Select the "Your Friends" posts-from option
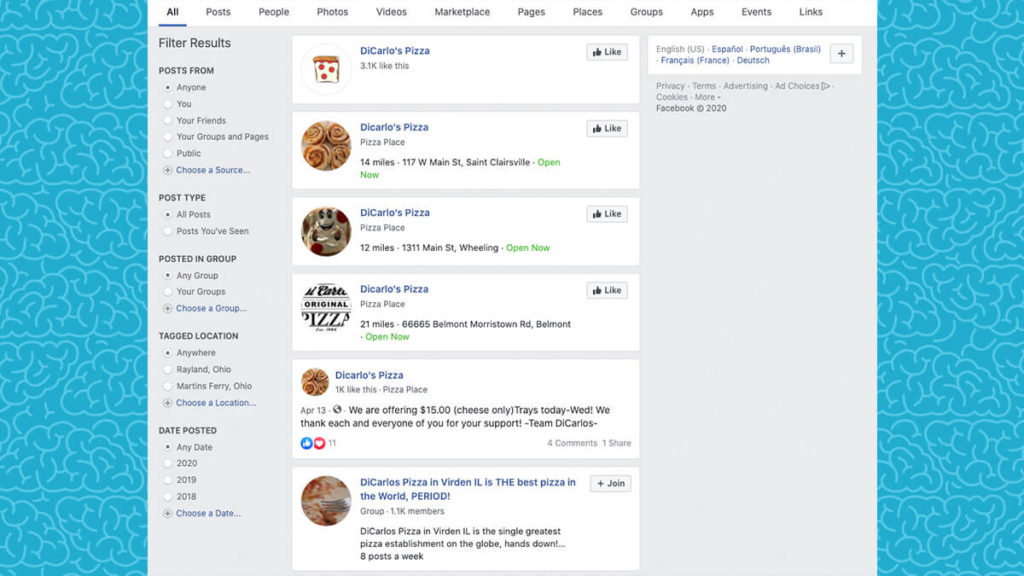Viewport: 1024px width, 576px height. coord(168,121)
